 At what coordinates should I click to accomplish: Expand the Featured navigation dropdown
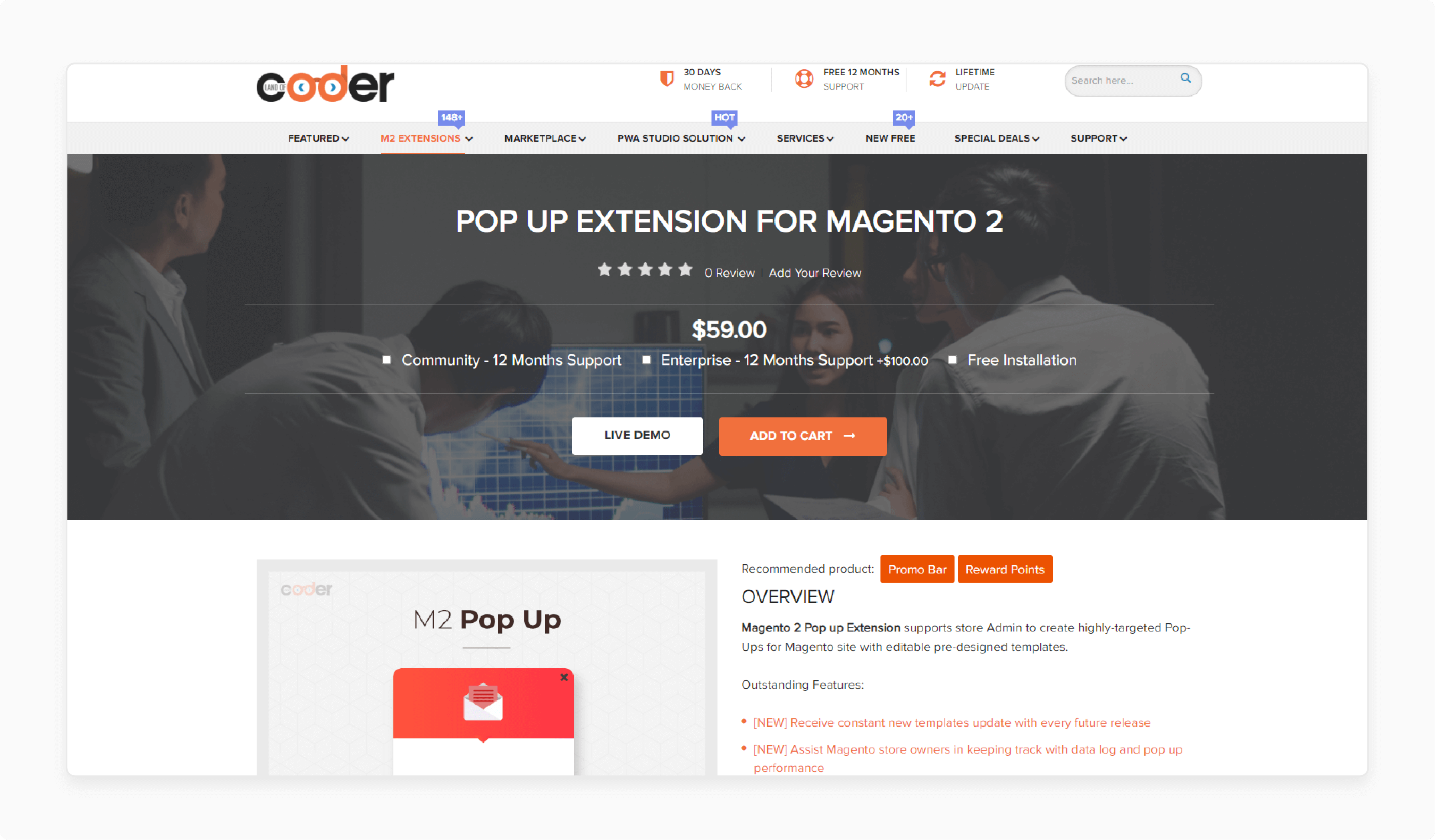[316, 138]
